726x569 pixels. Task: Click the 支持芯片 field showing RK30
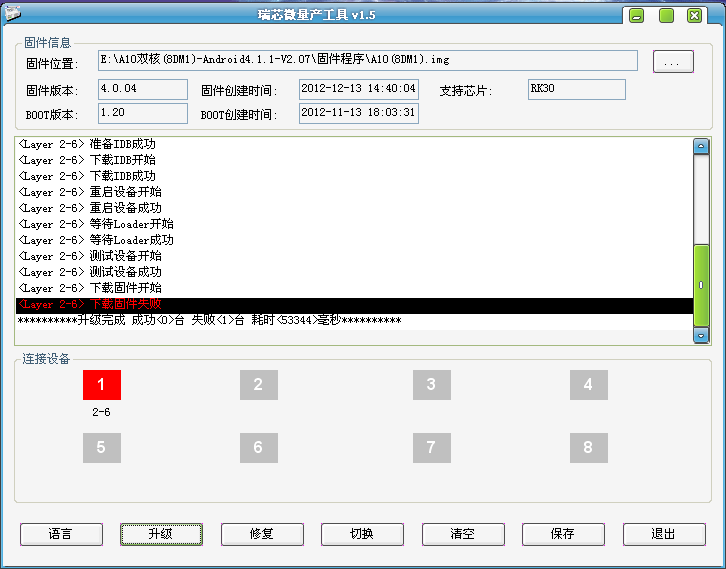576,89
